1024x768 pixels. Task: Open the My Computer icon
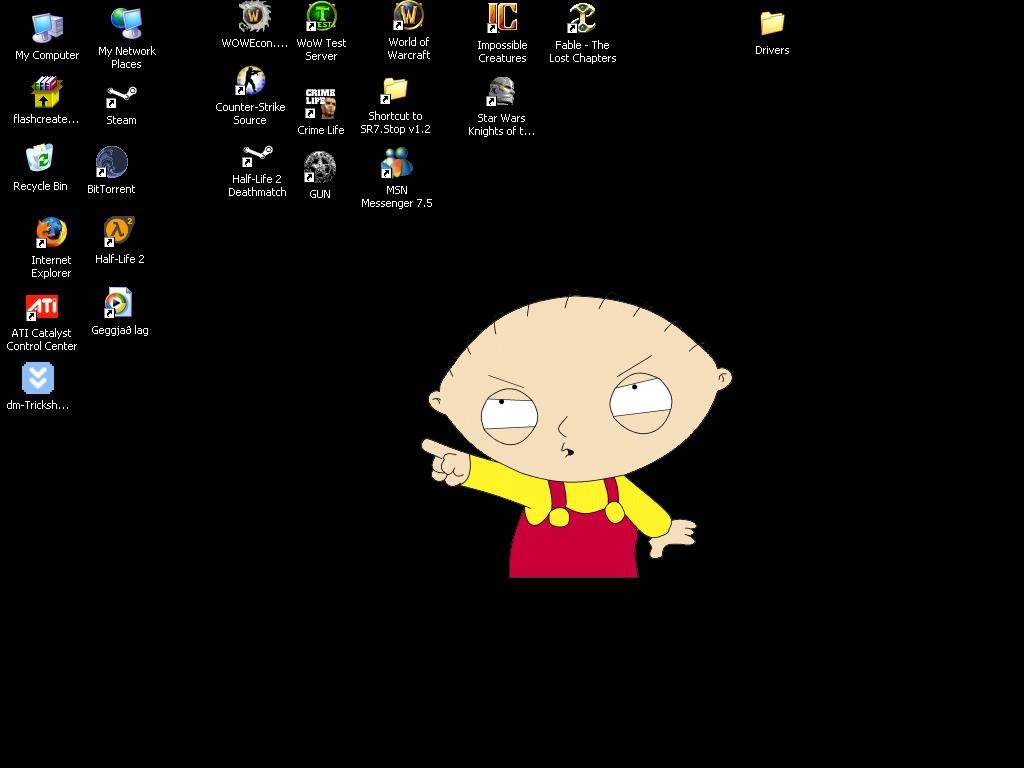[x=47, y=27]
